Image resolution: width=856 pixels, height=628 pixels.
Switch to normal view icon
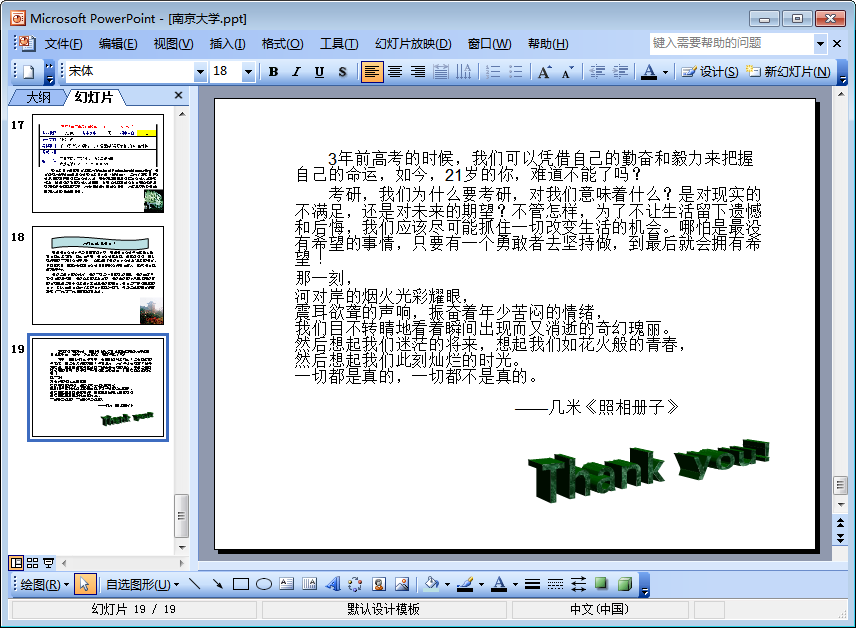point(16,563)
